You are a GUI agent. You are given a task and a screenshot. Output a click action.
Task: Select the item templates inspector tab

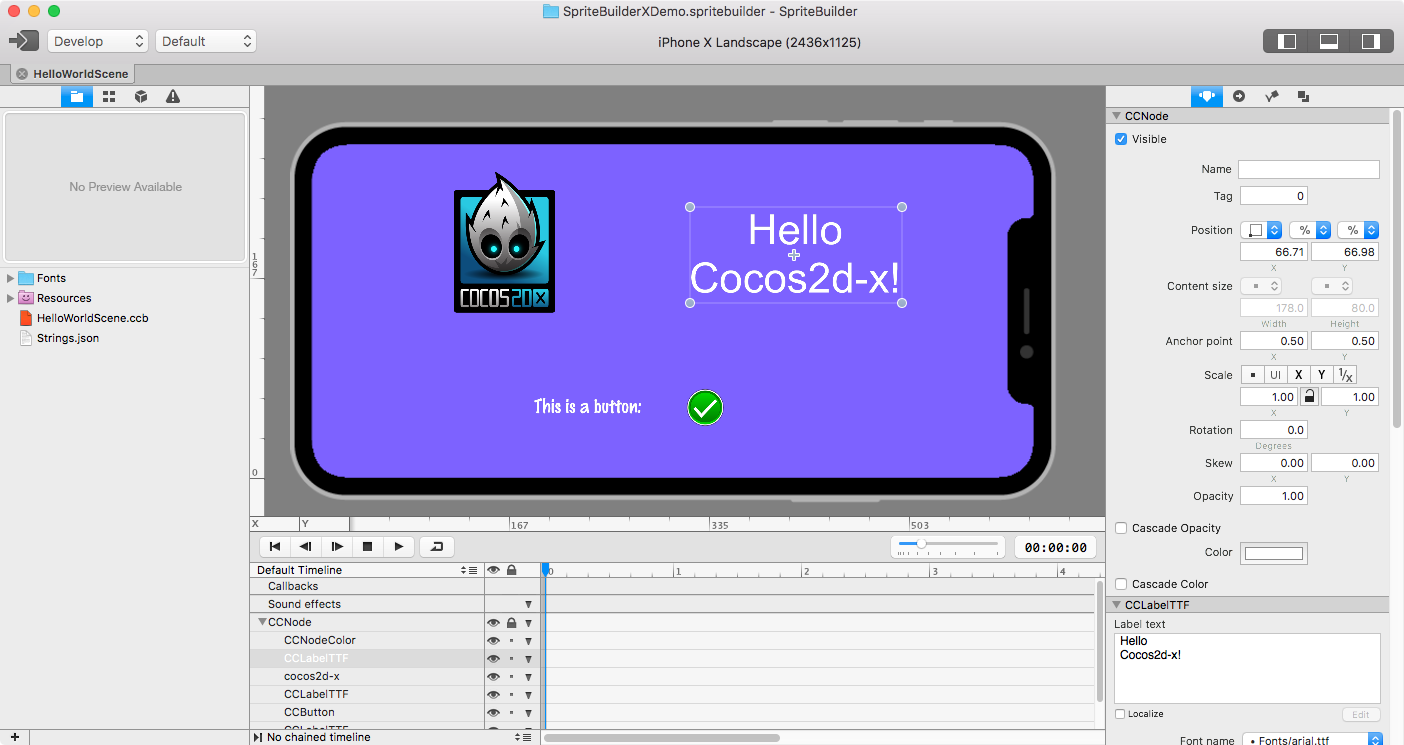click(x=1303, y=96)
